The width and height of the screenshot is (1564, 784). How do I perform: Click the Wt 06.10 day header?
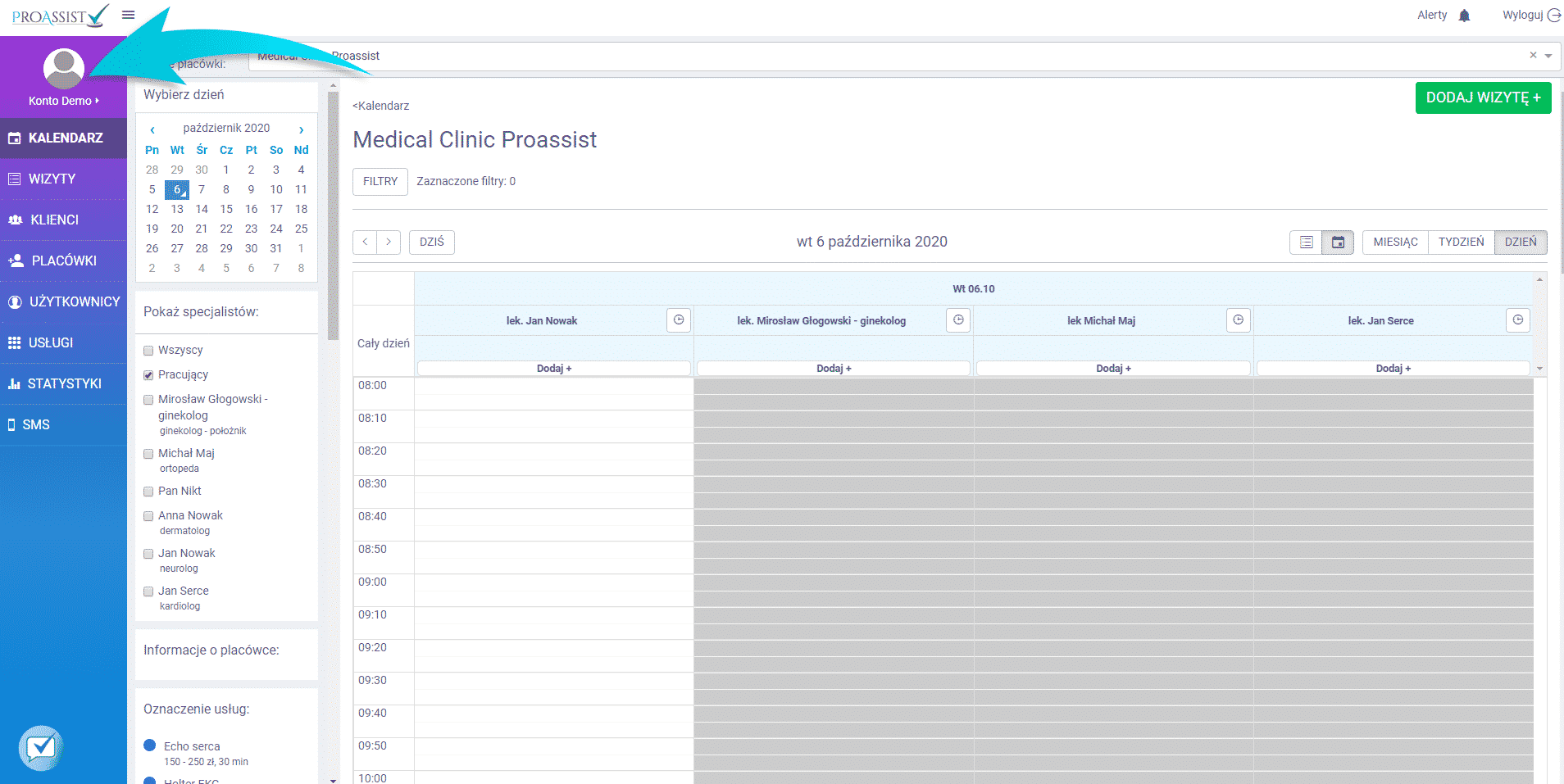(974, 289)
